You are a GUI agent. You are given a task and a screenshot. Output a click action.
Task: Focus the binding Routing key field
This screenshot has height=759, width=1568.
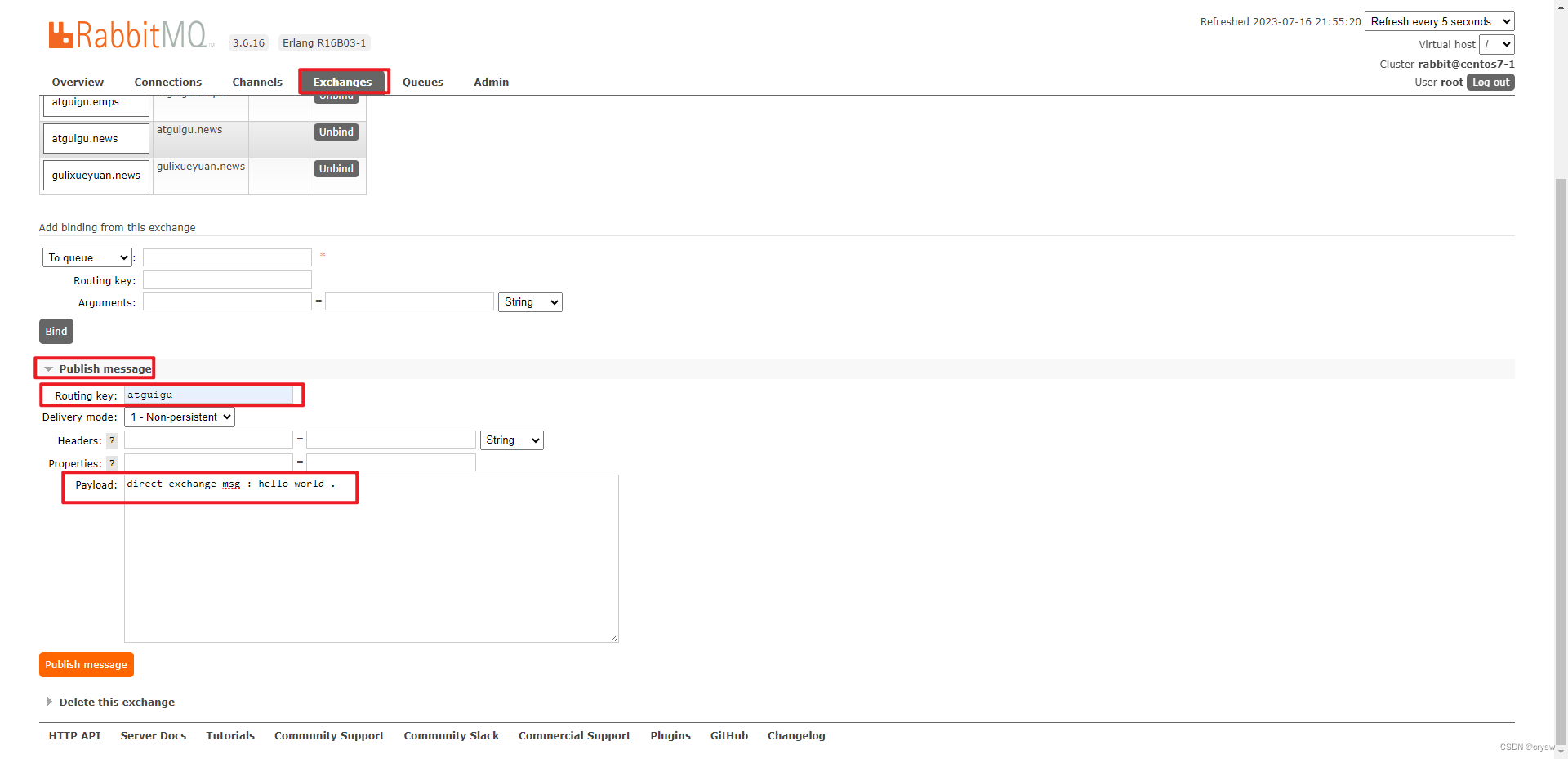click(227, 280)
